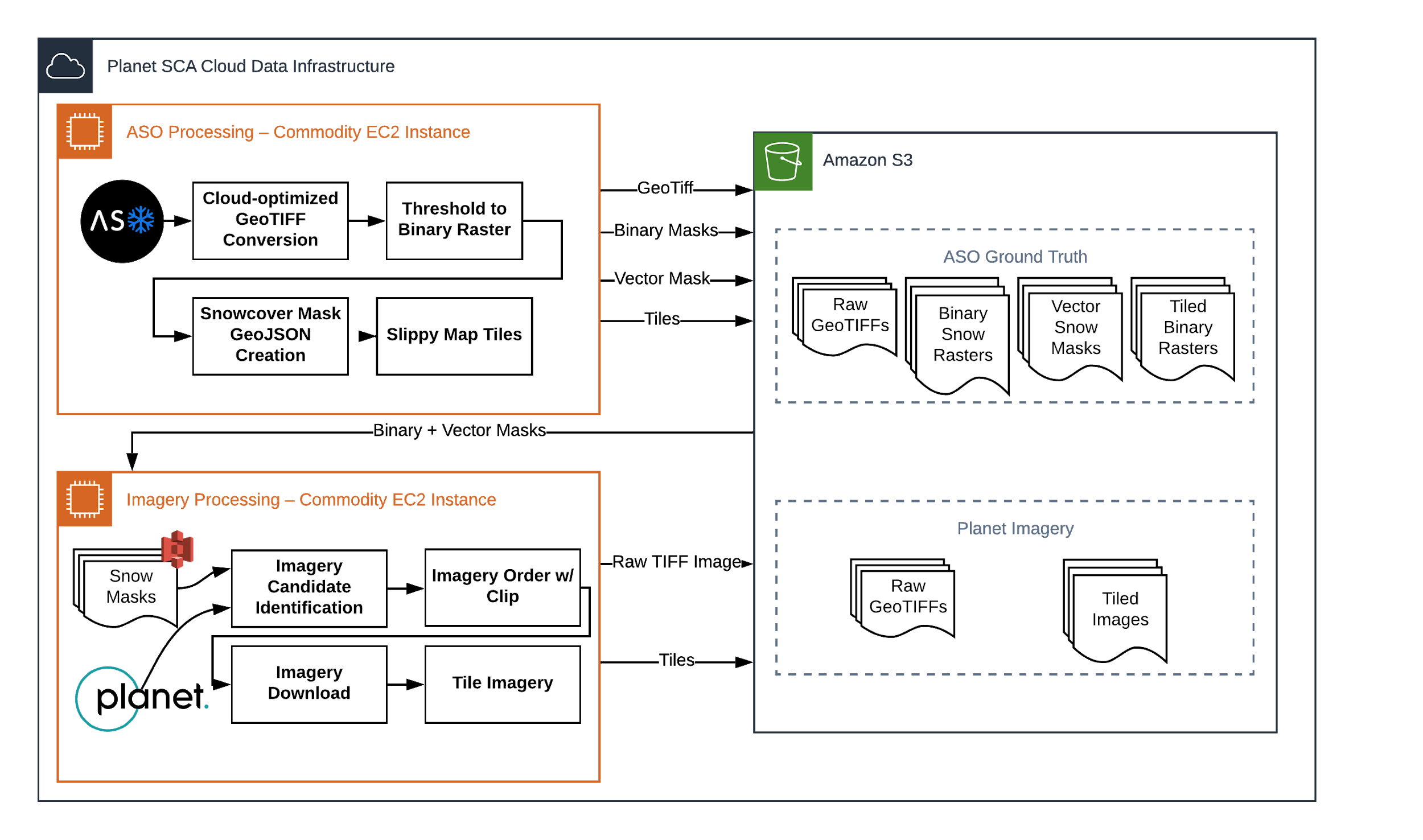Select the Imagery Candidate Identification box
This screenshot has height=840, width=1423.
(x=309, y=588)
